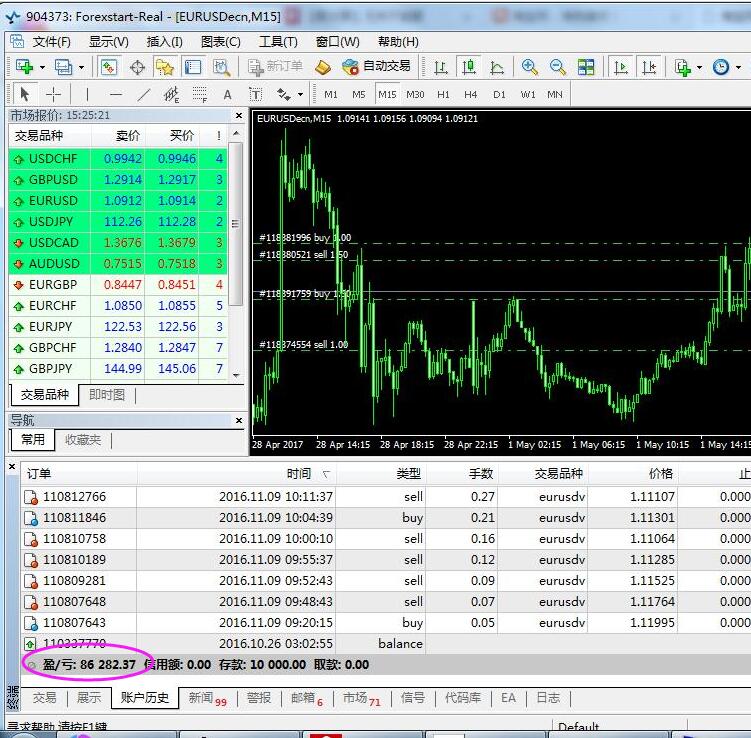
Task: Toggle chart shift icon
Action: 649,67
